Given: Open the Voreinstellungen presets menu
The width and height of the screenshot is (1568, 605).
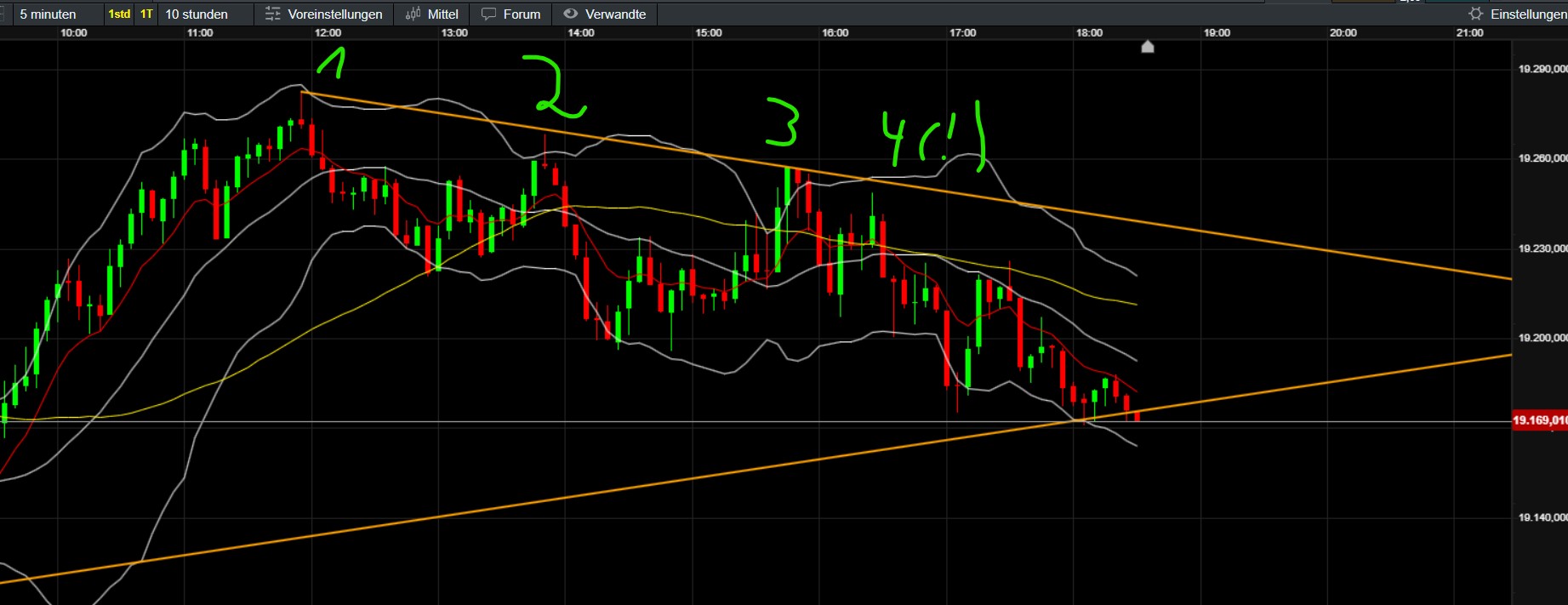Looking at the screenshot, I should pos(335,14).
